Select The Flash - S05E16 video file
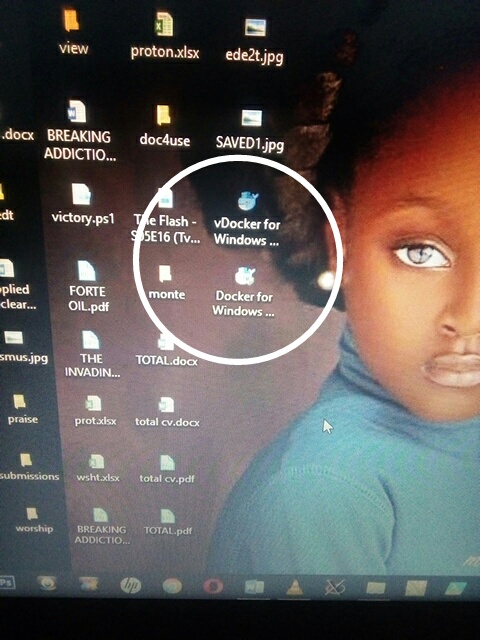Image resolution: width=480 pixels, height=640 pixels. tap(166, 217)
